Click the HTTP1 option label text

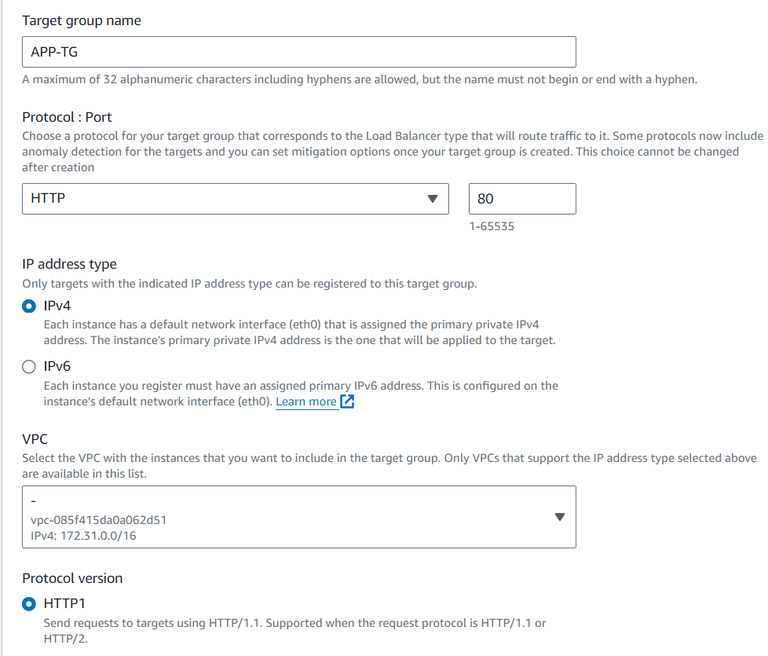click(x=66, y=603)
